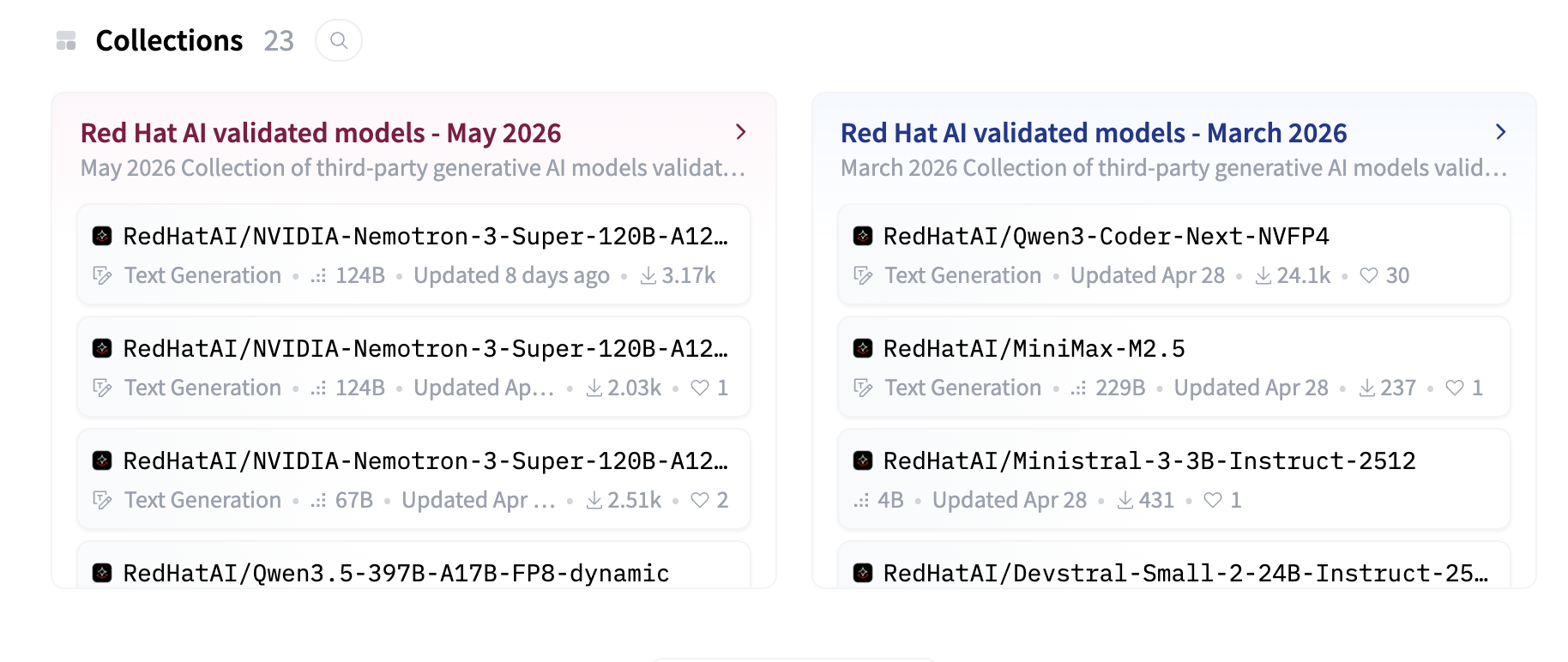Screen dimensions: 1568x662
Task: Click the Text Generation icon on the Qwen3-Coder-Next-NVFP4 card
Action: pos(863,275)
